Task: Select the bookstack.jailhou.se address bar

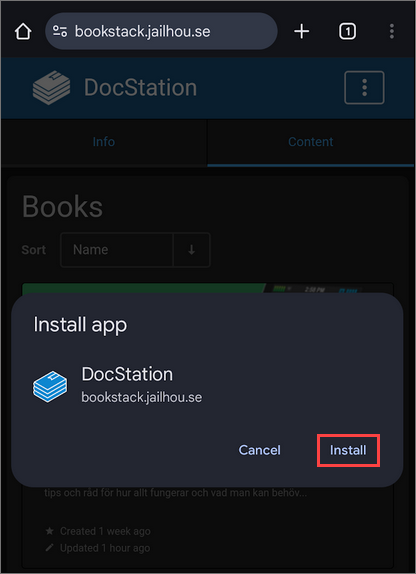Action: 161,31
